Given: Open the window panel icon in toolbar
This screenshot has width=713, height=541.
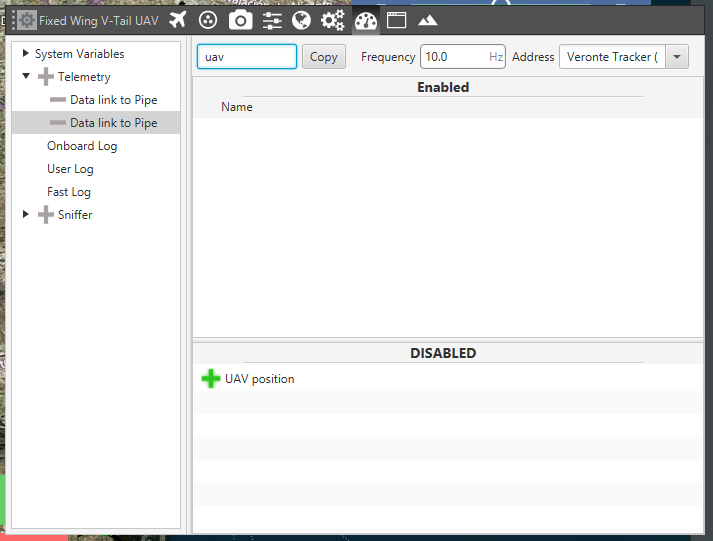Looking at the screenshot, I should [x=396, y=20].
